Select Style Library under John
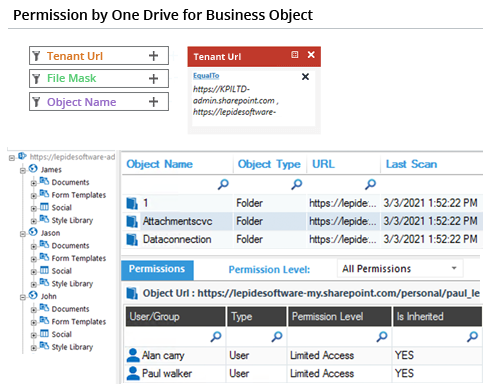The height and width of the screenshot is (390, 500). tap(72, 347)
